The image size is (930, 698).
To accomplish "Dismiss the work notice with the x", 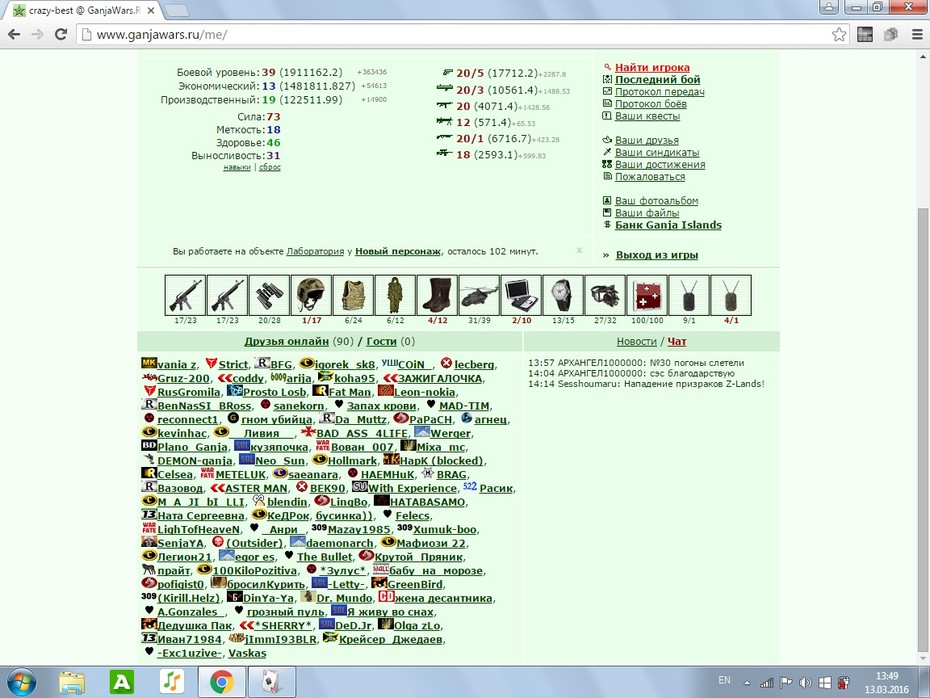I will click(579, 251).
